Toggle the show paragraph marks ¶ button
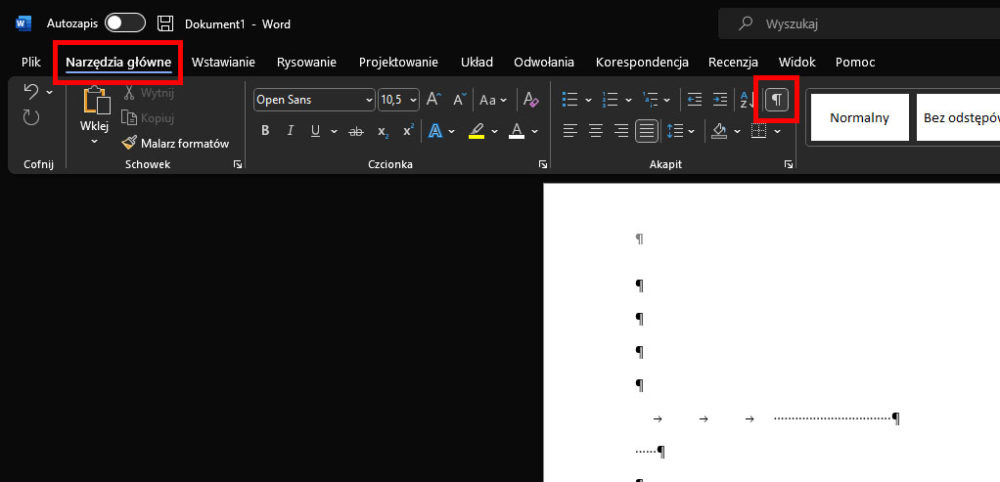 tap(776, 99)
